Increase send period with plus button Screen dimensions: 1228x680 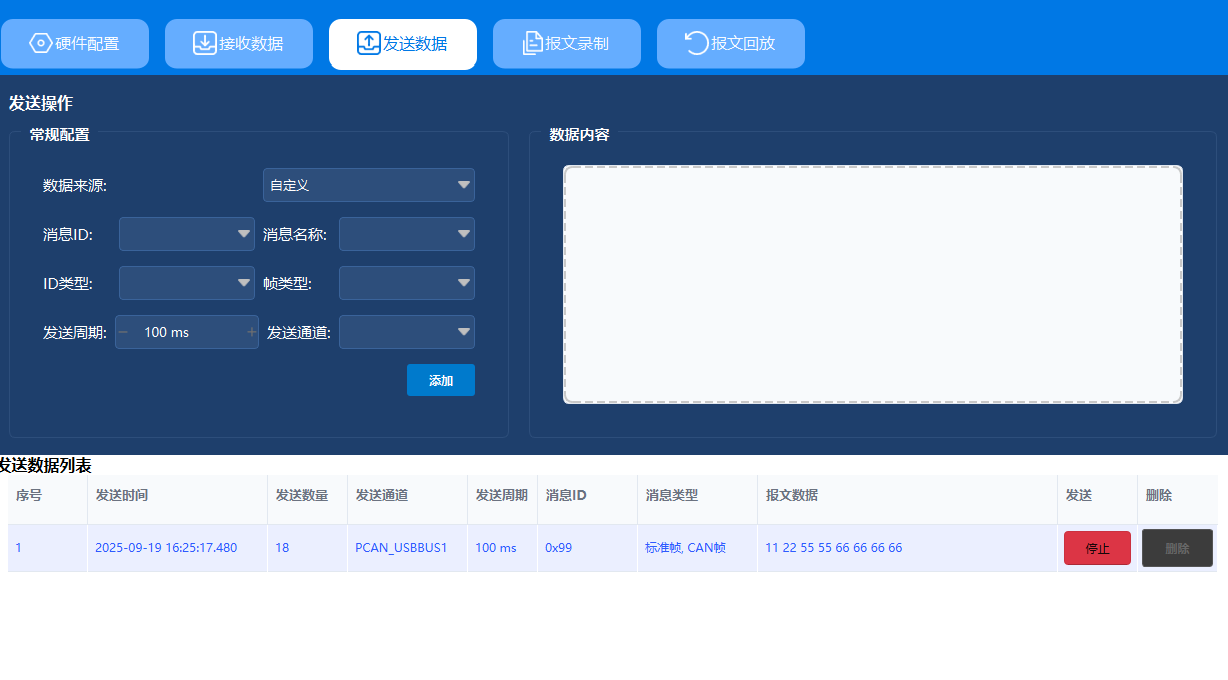[x=251, y=332]
